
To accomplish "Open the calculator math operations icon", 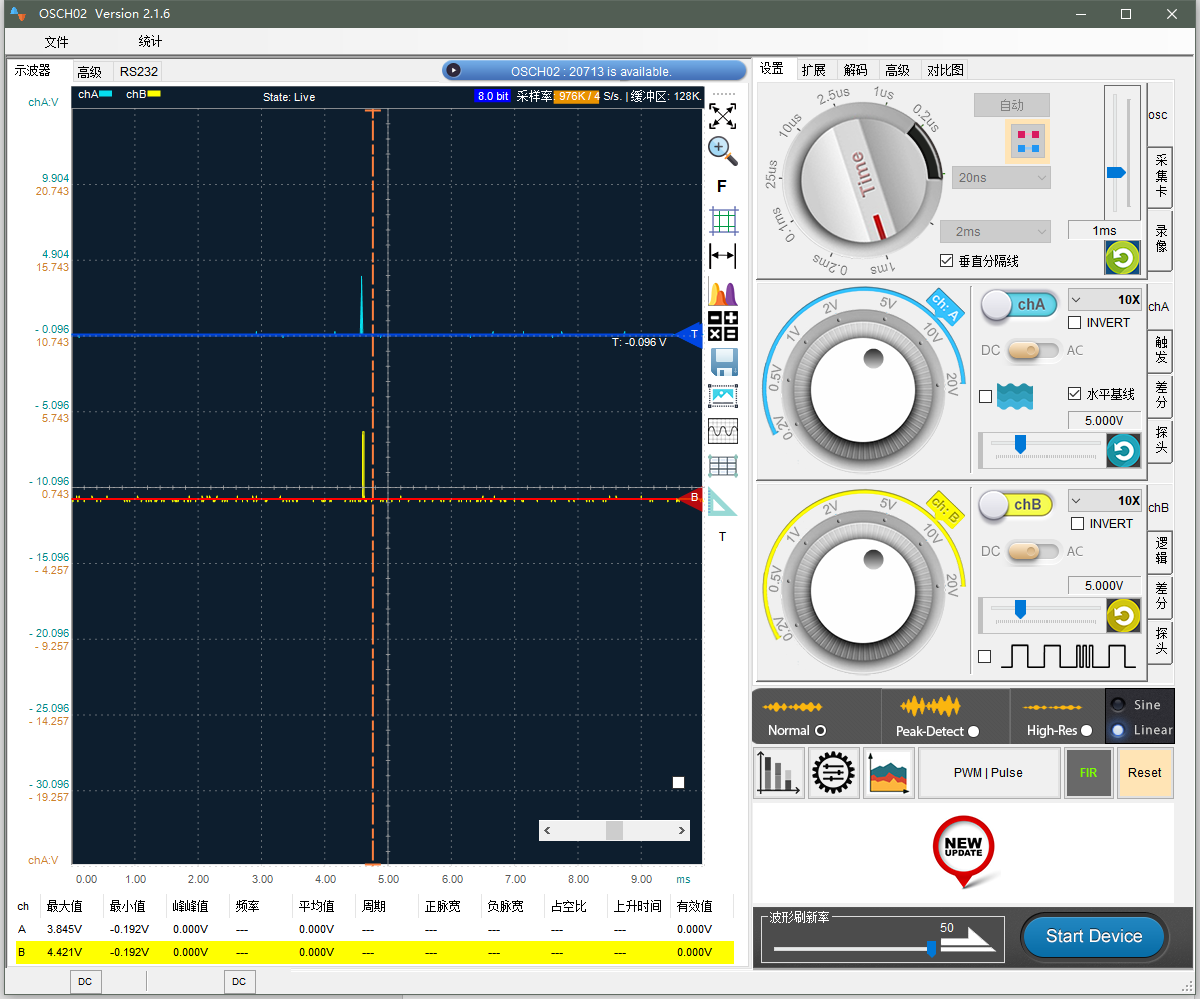I will 722,326.
